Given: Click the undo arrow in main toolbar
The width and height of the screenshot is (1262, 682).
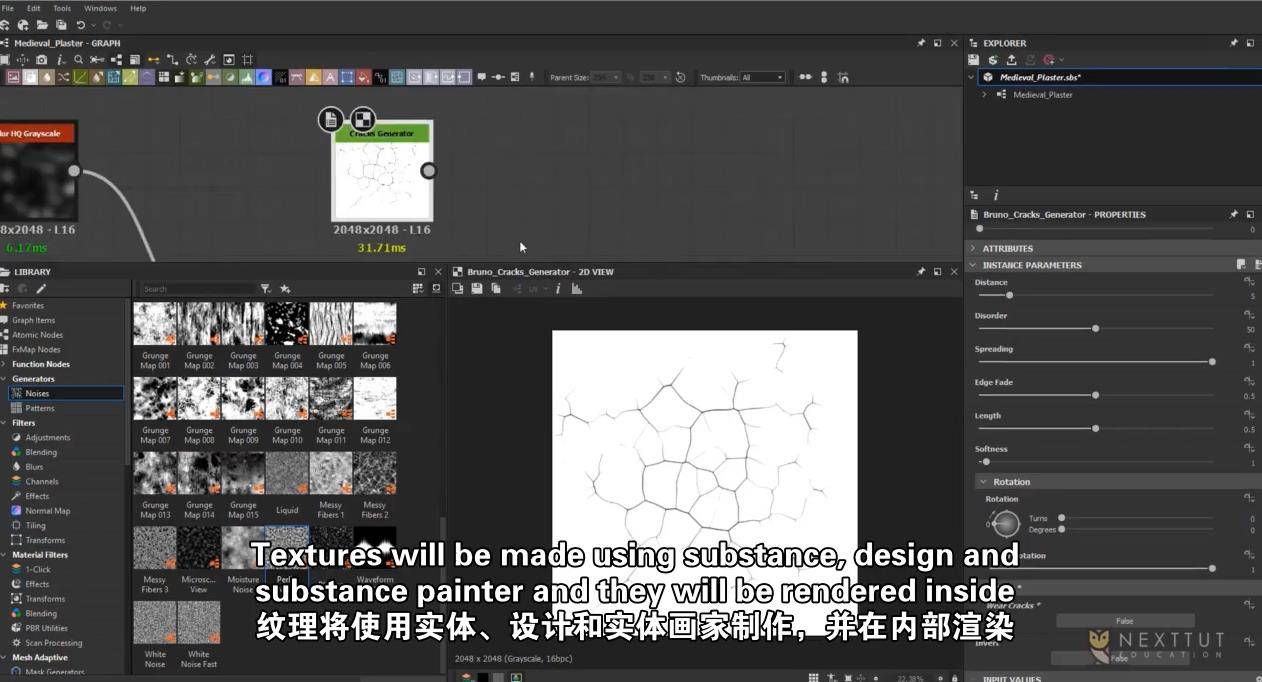Looking at the screenshot, I should [82, 24].
